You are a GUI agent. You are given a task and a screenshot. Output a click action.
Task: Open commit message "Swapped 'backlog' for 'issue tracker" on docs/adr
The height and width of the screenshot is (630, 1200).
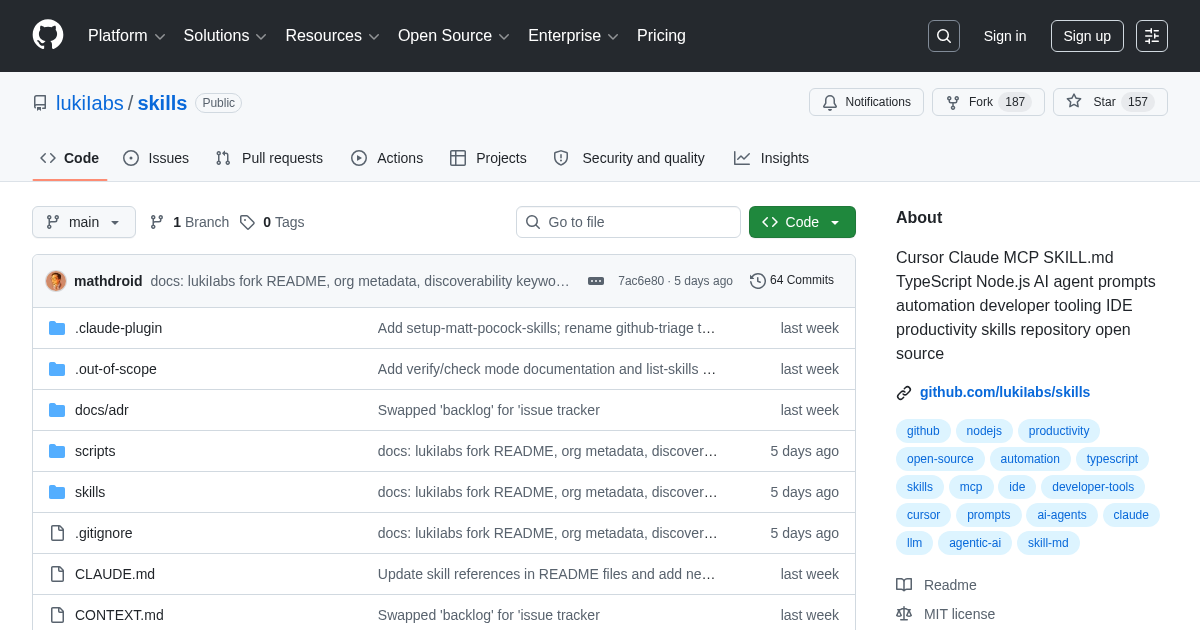coord(489,410)
